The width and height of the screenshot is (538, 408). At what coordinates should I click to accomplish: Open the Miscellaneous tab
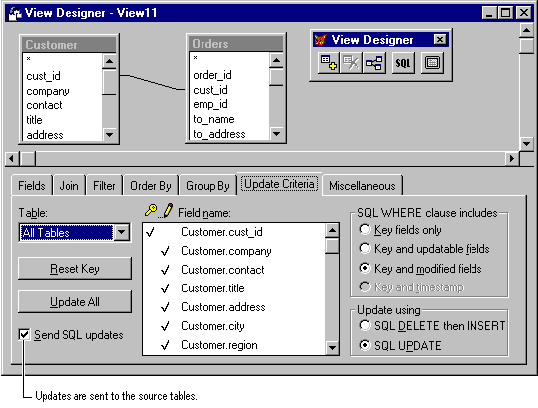pyautogui.click(x=362, y=186)
